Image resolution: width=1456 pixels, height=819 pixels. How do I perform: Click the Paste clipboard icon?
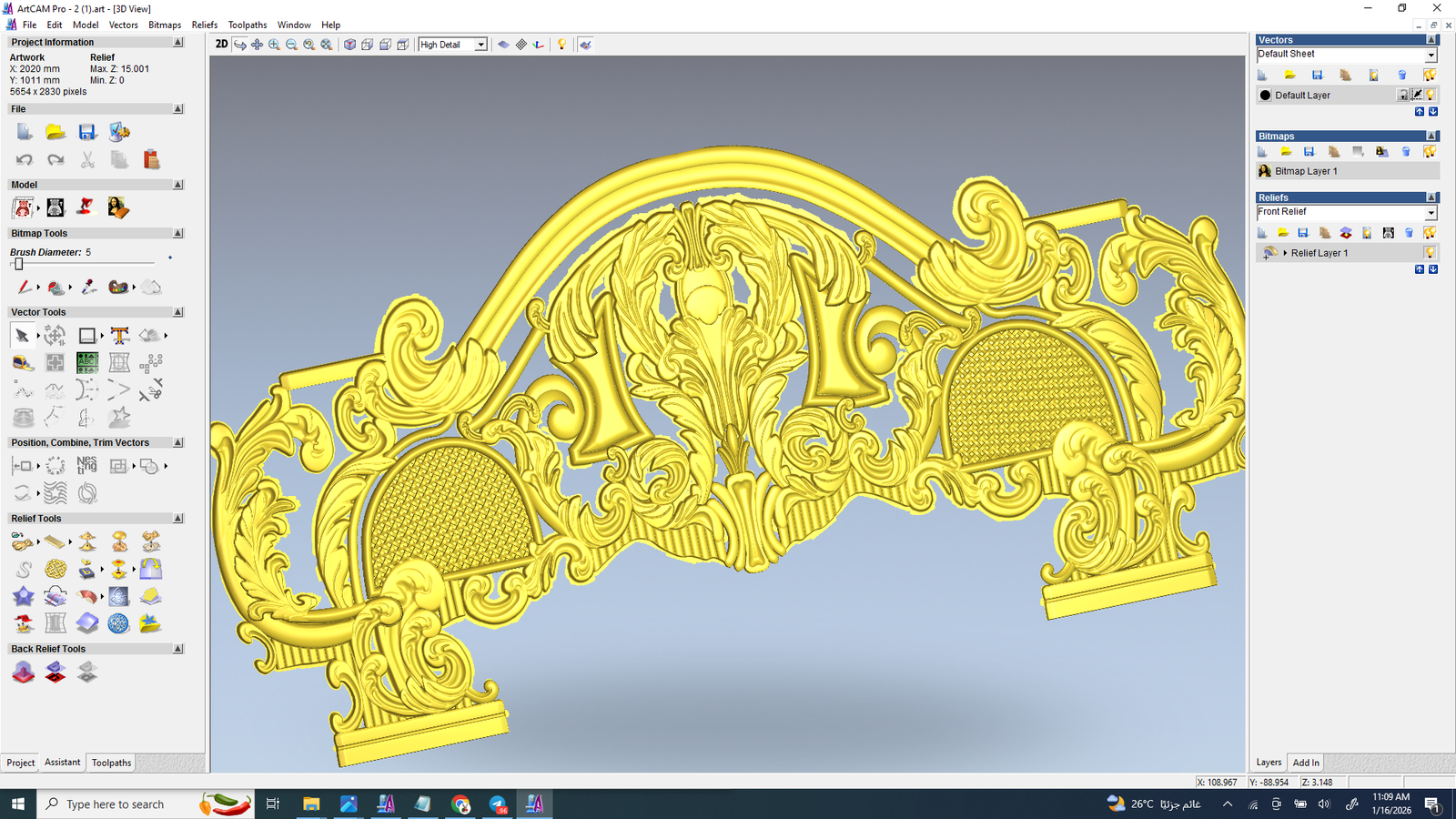click(x=151, y=160)
